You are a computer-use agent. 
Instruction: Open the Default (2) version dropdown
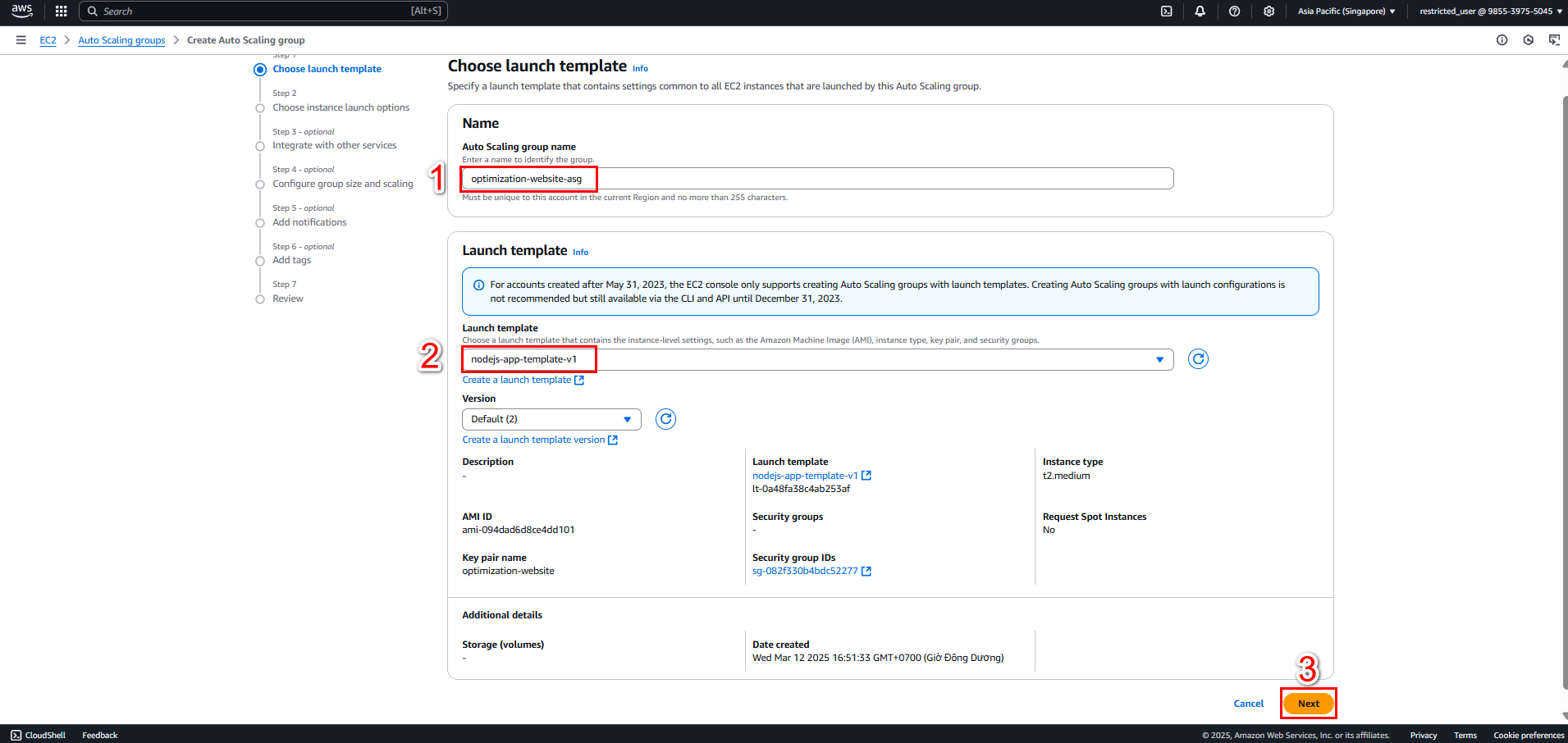(x=551, y=419)
